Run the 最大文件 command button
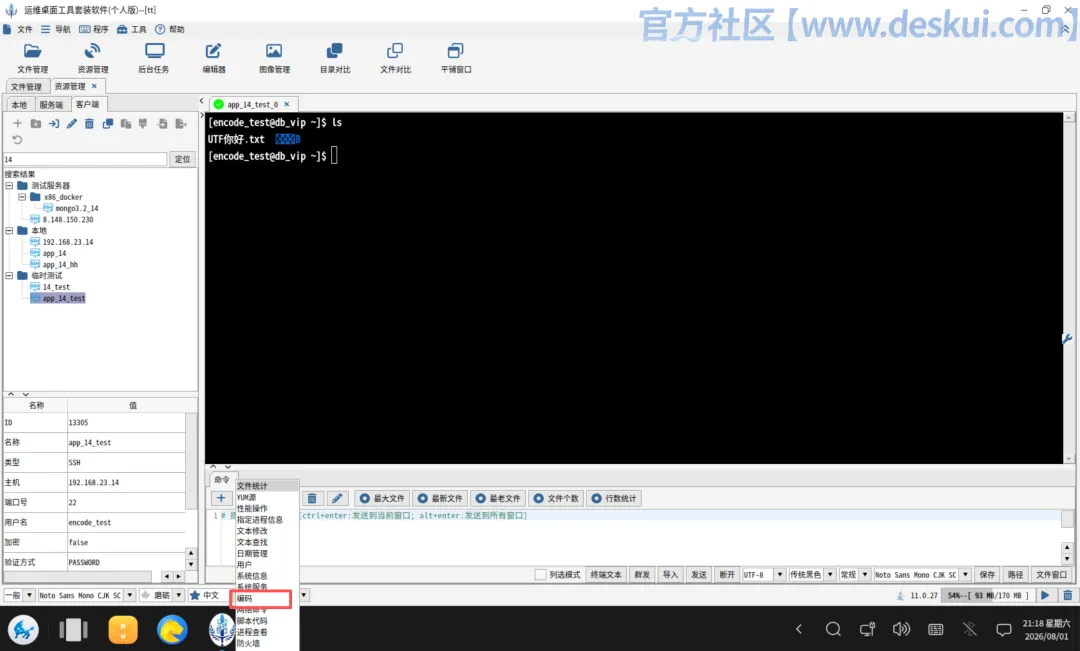The image size is (1080, 651). (382, 498)
